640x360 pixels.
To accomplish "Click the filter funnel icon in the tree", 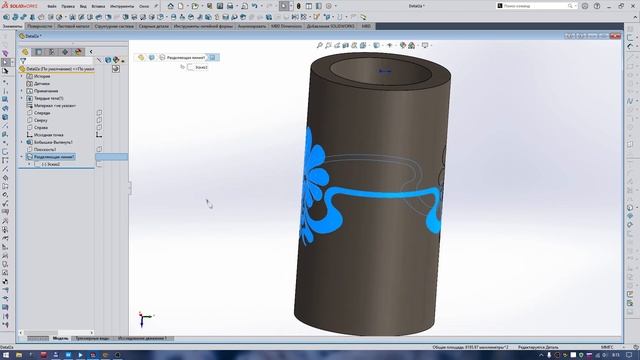I will pyautogui.click(x=23, y=61).
